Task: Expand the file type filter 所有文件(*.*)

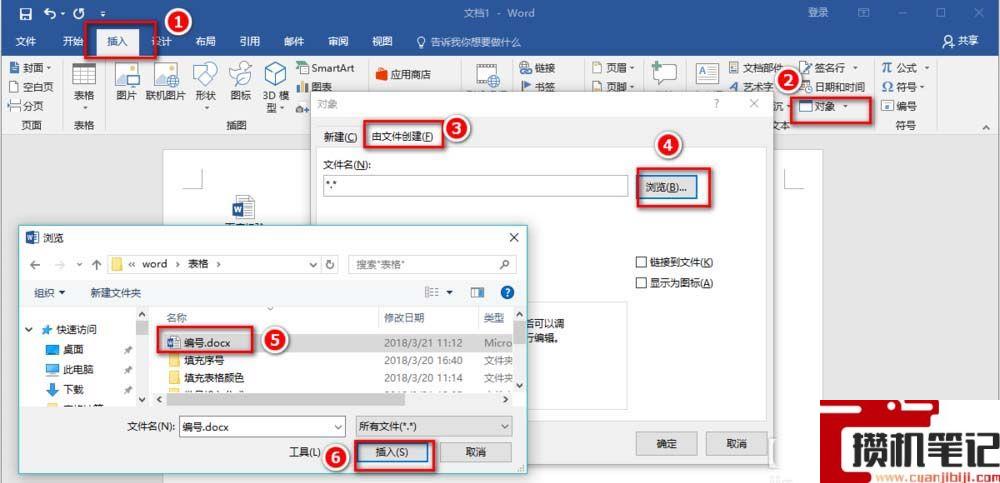Action: click(x=434, y=426)
